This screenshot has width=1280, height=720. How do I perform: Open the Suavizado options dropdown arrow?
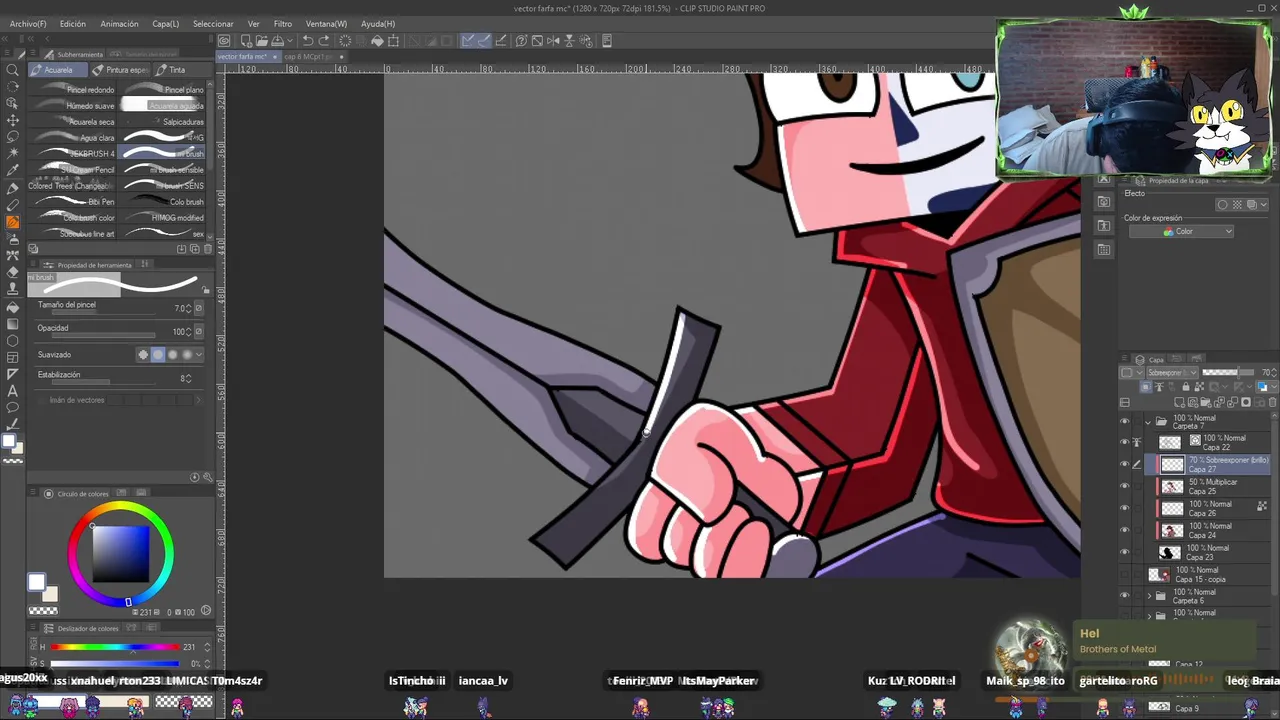pyautogui.click(x=199, y=354)
